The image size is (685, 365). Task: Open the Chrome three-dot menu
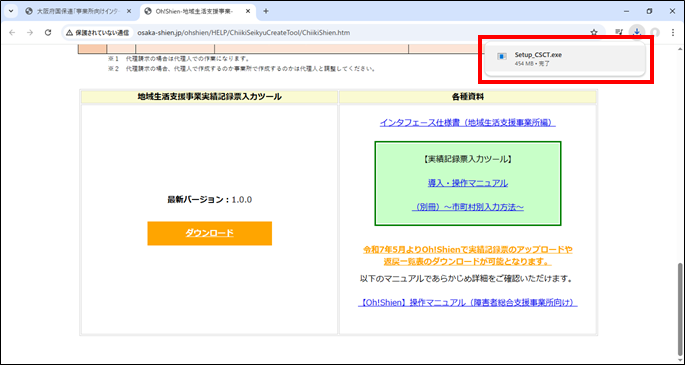pos(673,32)
